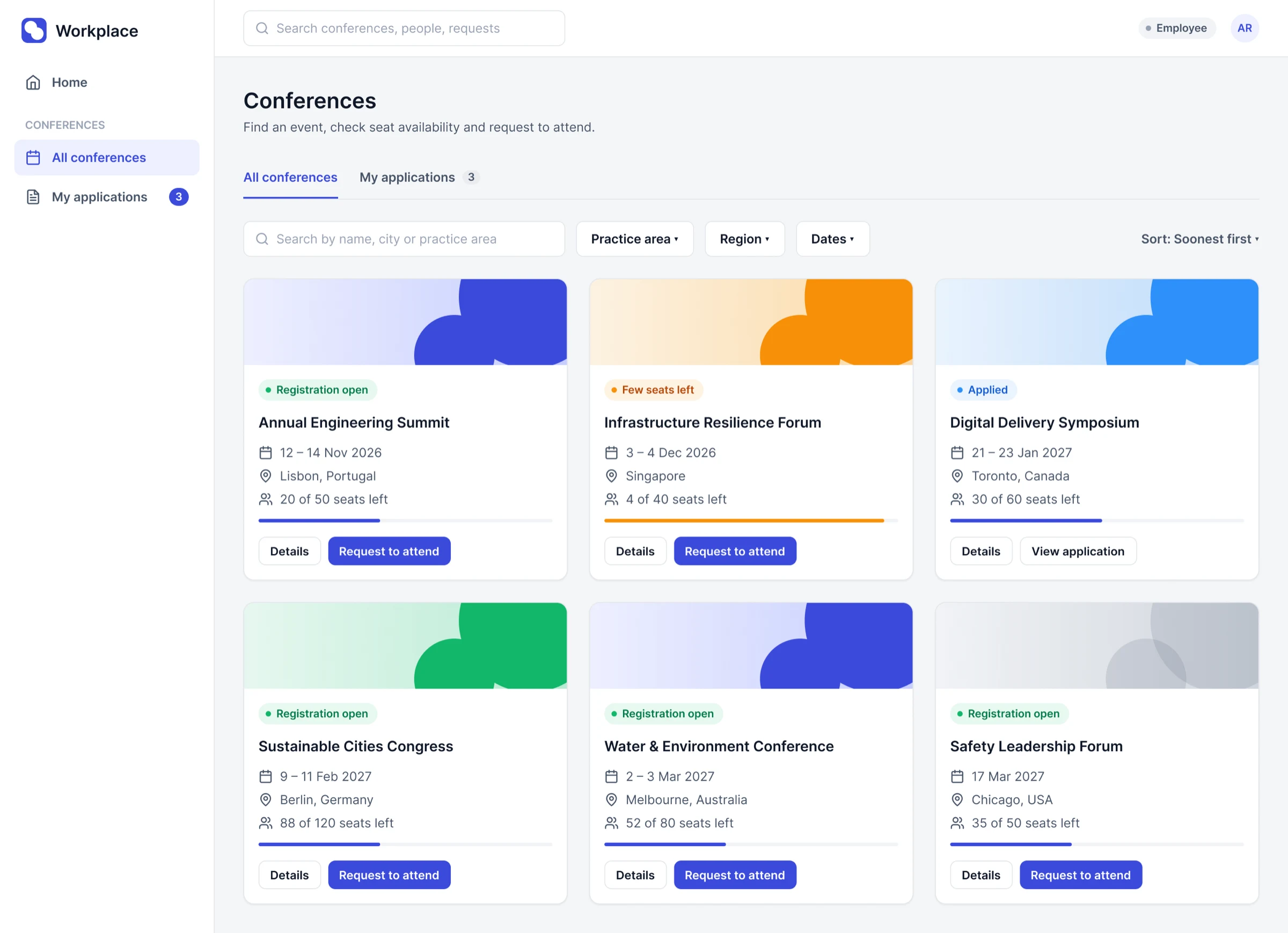Open the Practice area filter dropdown
The height and width of the screenshot is (933, 1288).
tap(634, 239)
